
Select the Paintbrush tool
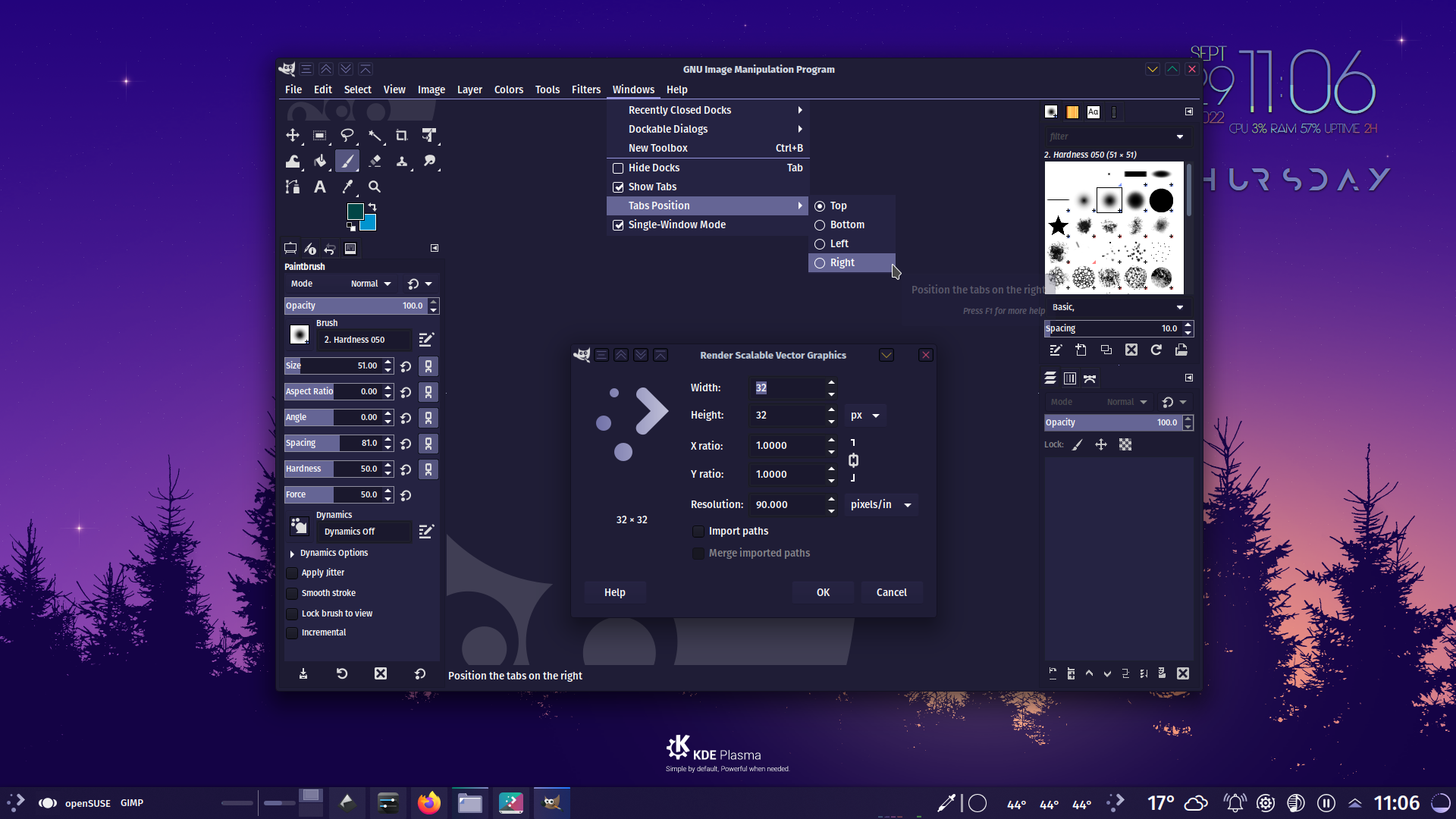tap(347, 161)
